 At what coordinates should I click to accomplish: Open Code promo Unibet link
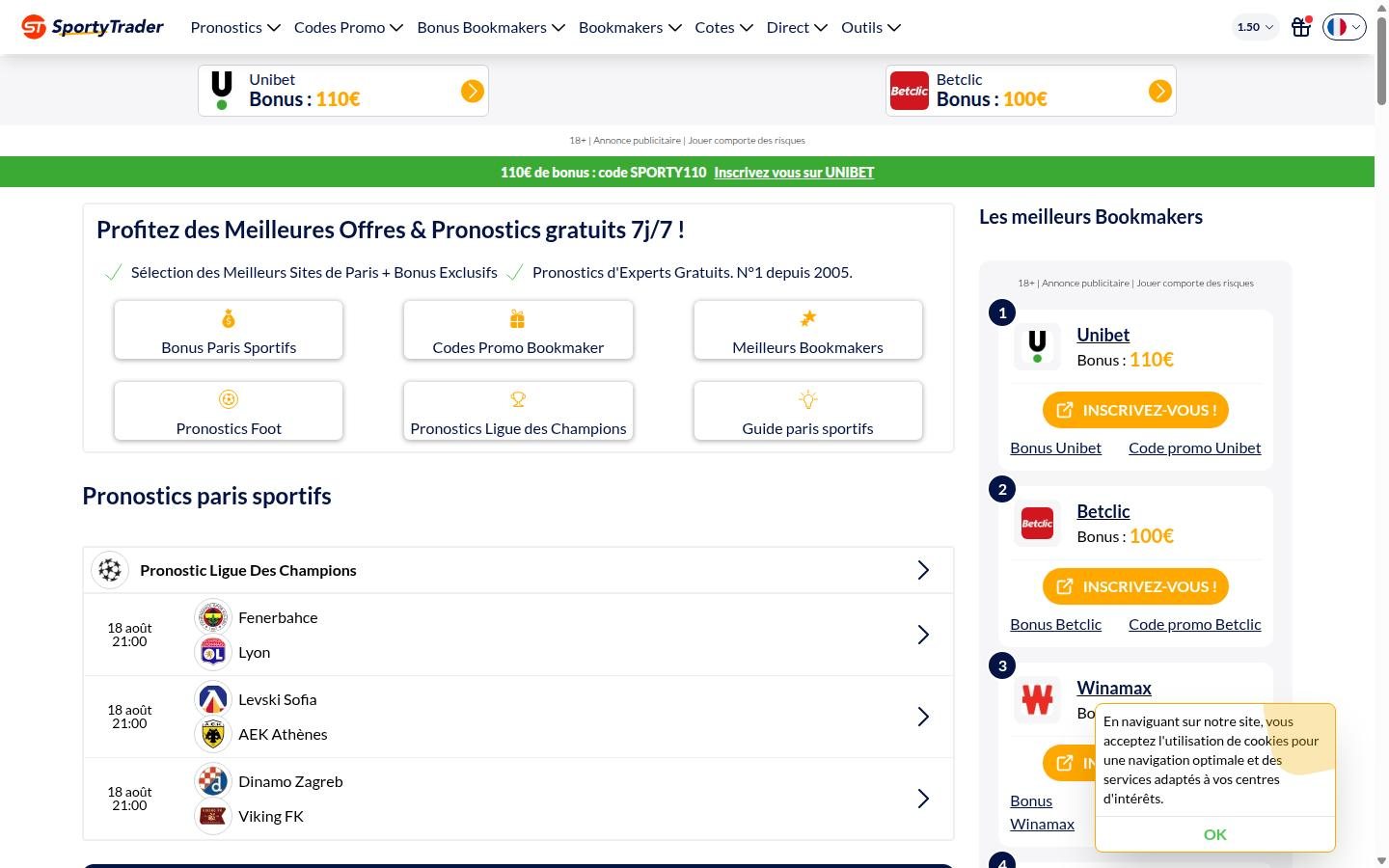point(1194,448)
